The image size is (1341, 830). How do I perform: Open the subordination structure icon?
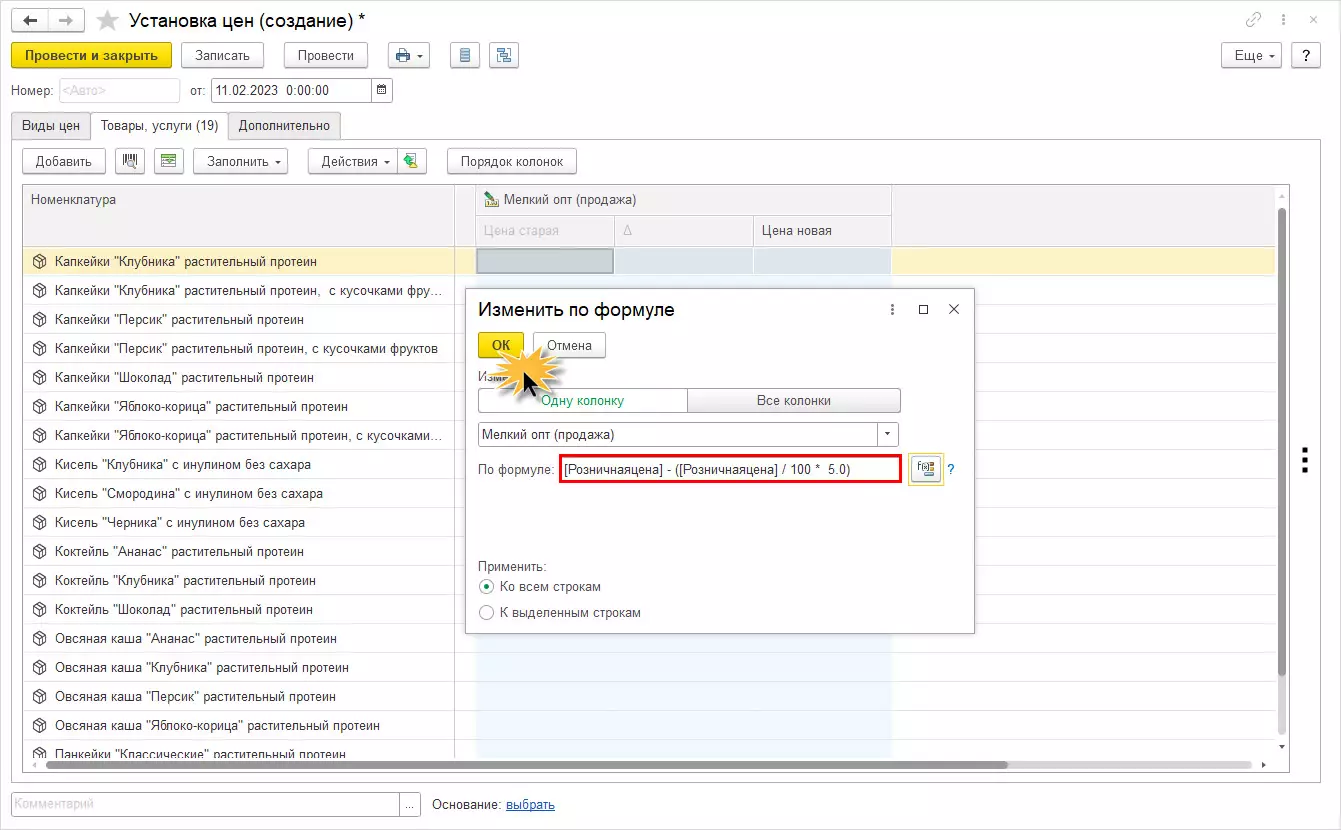coord(502,55)
